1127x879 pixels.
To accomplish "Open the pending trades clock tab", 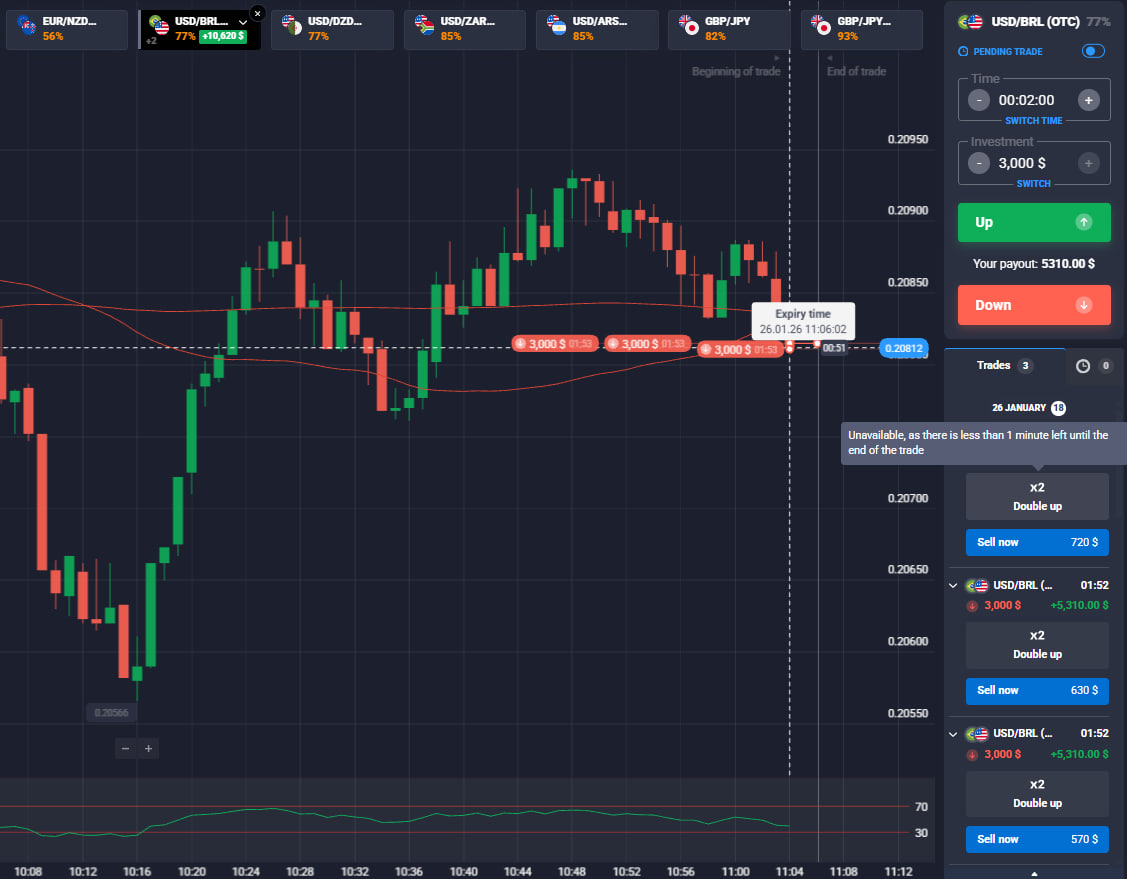I will point(1083,366).
